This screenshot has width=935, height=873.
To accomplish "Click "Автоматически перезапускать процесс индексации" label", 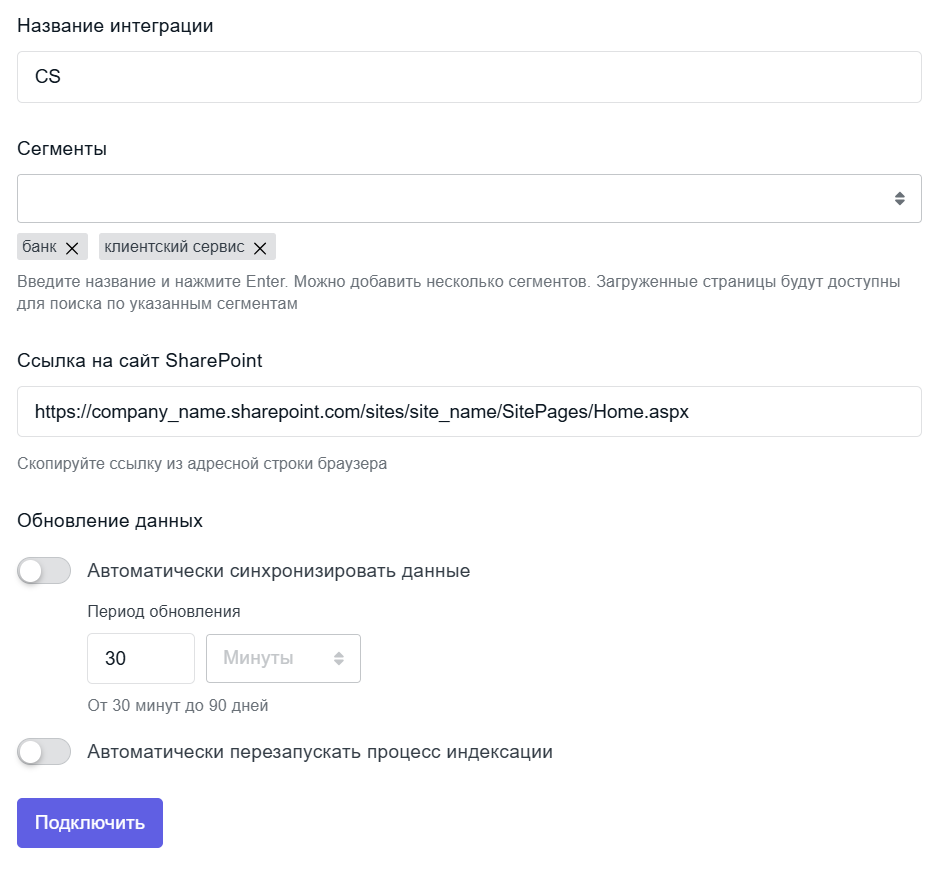I will (x=320, y=751).
